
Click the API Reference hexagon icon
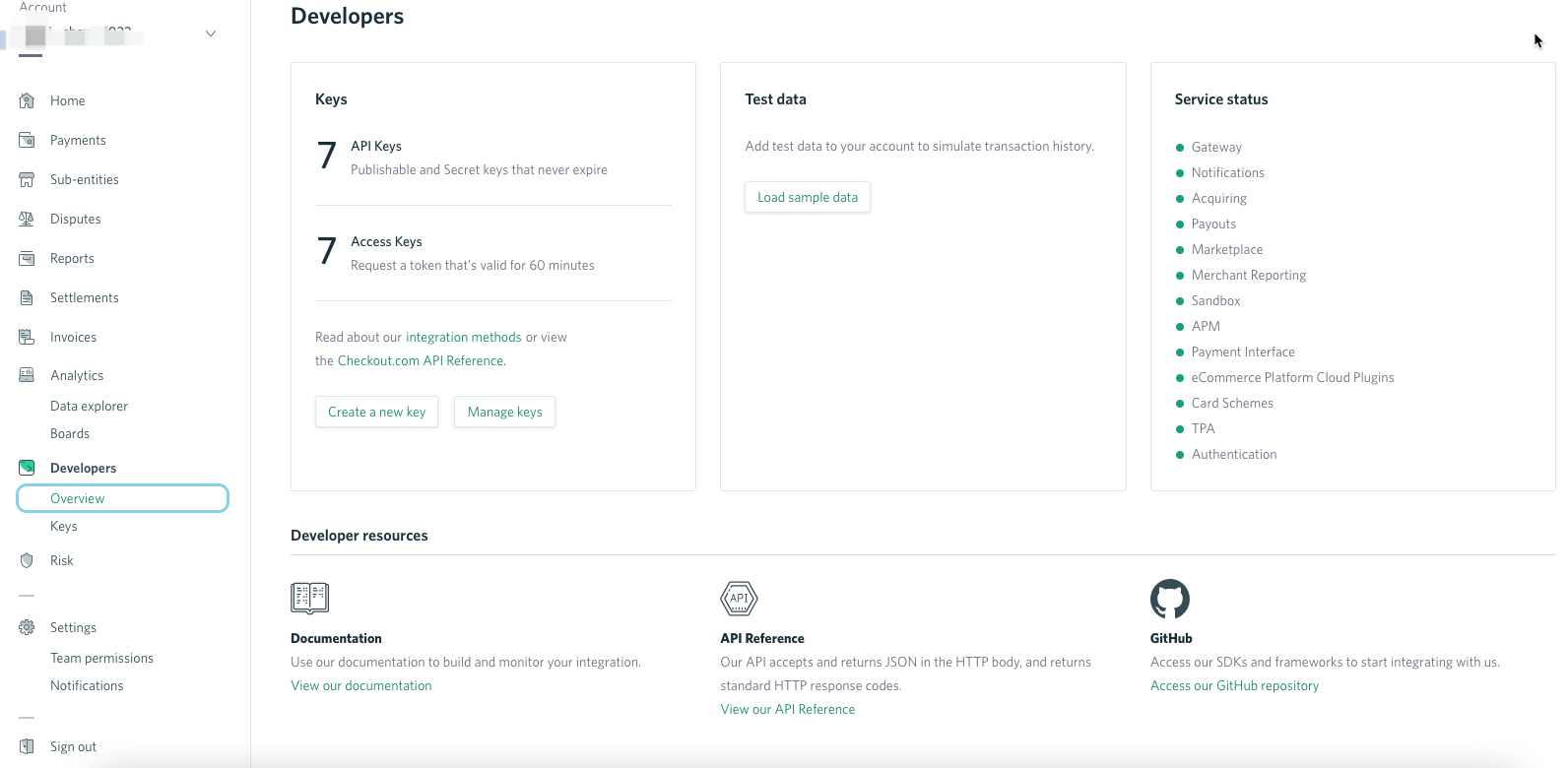click(740, 598)
